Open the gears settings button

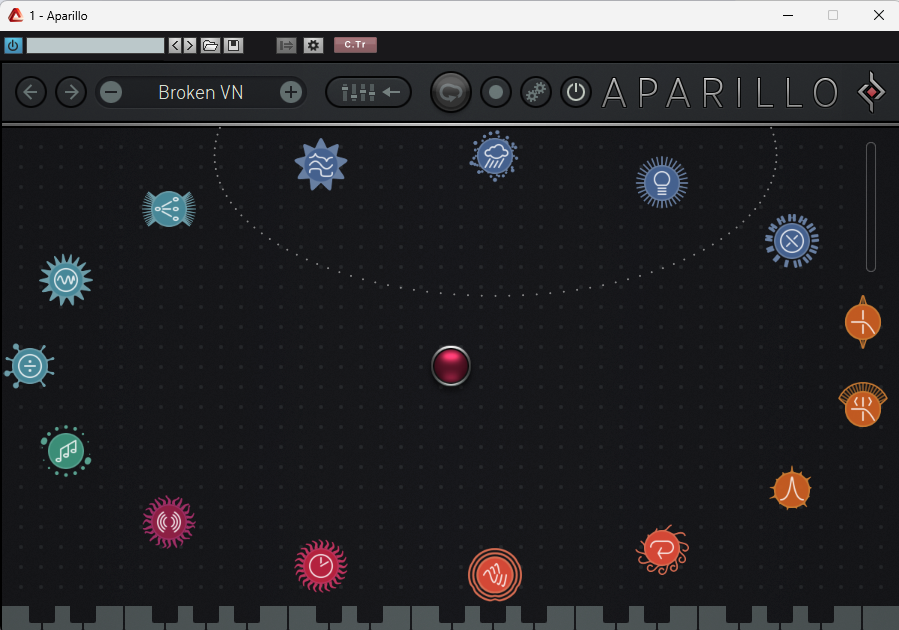click(x=536, y=92)
